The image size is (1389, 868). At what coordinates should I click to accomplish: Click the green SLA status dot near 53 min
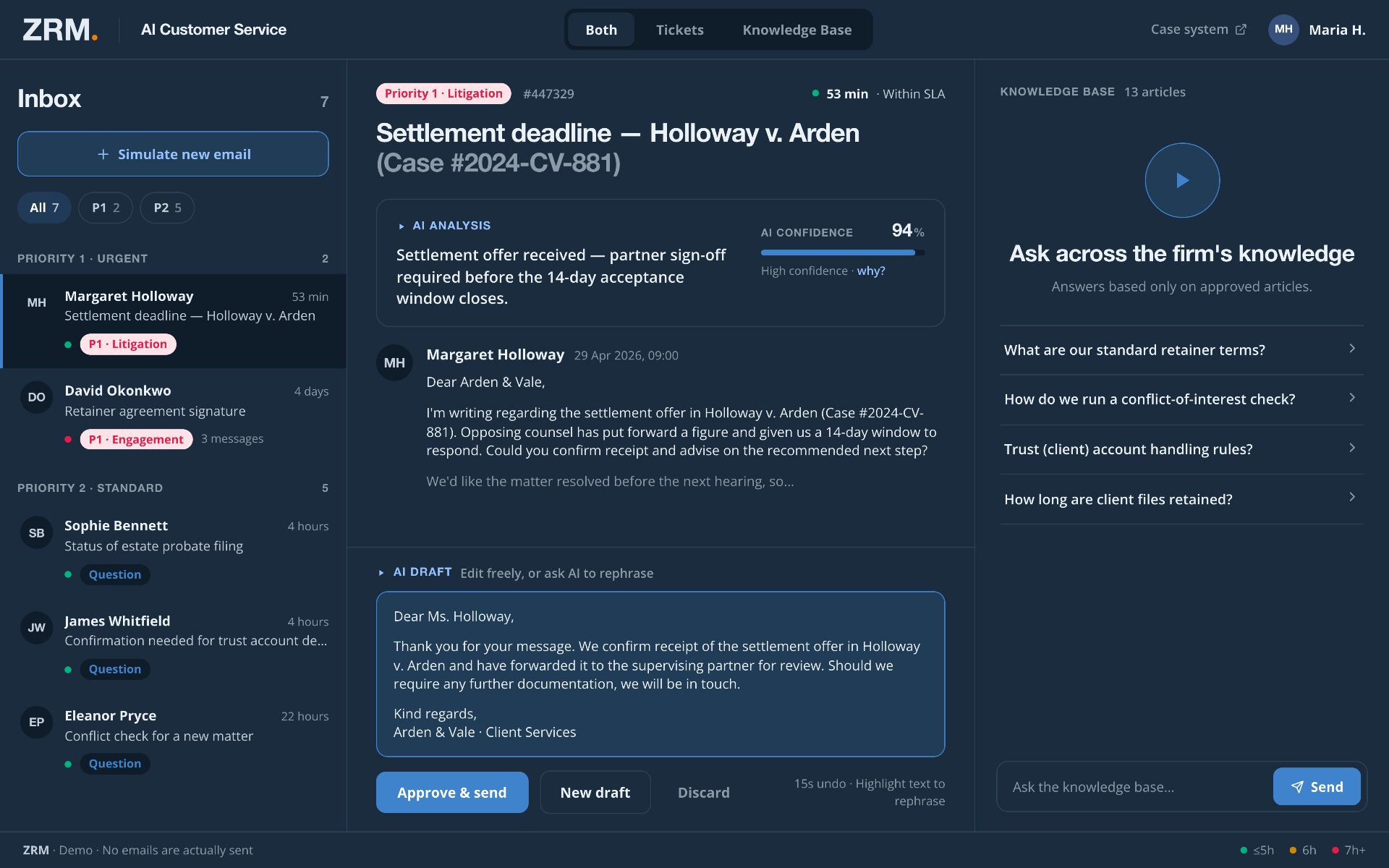815,93
